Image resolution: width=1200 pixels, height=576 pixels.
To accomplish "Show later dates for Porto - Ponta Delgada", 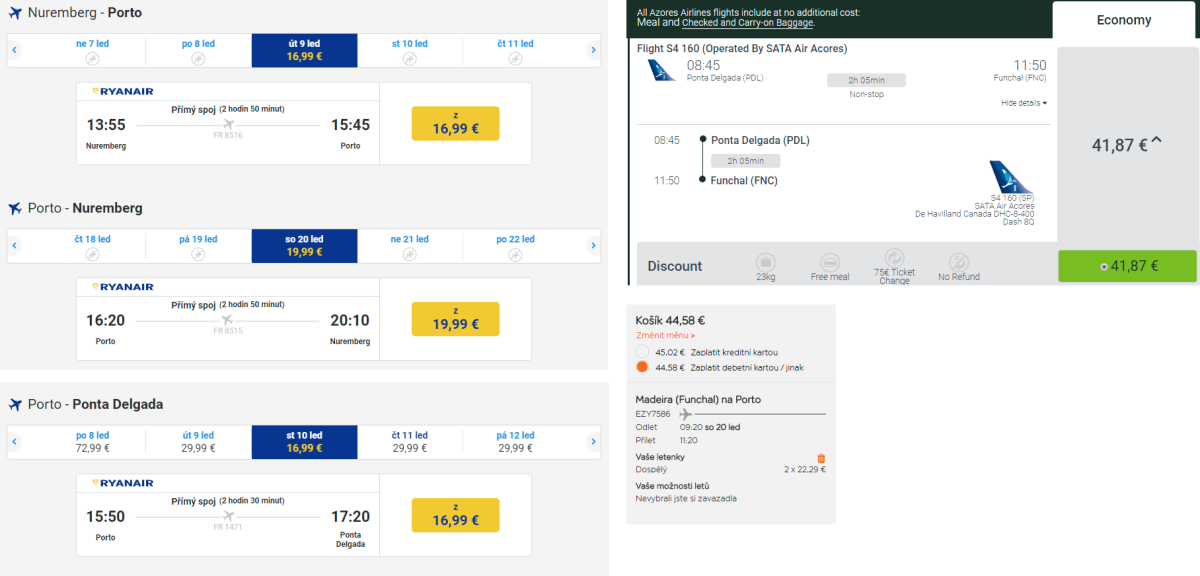I will (x=593, y=441).
